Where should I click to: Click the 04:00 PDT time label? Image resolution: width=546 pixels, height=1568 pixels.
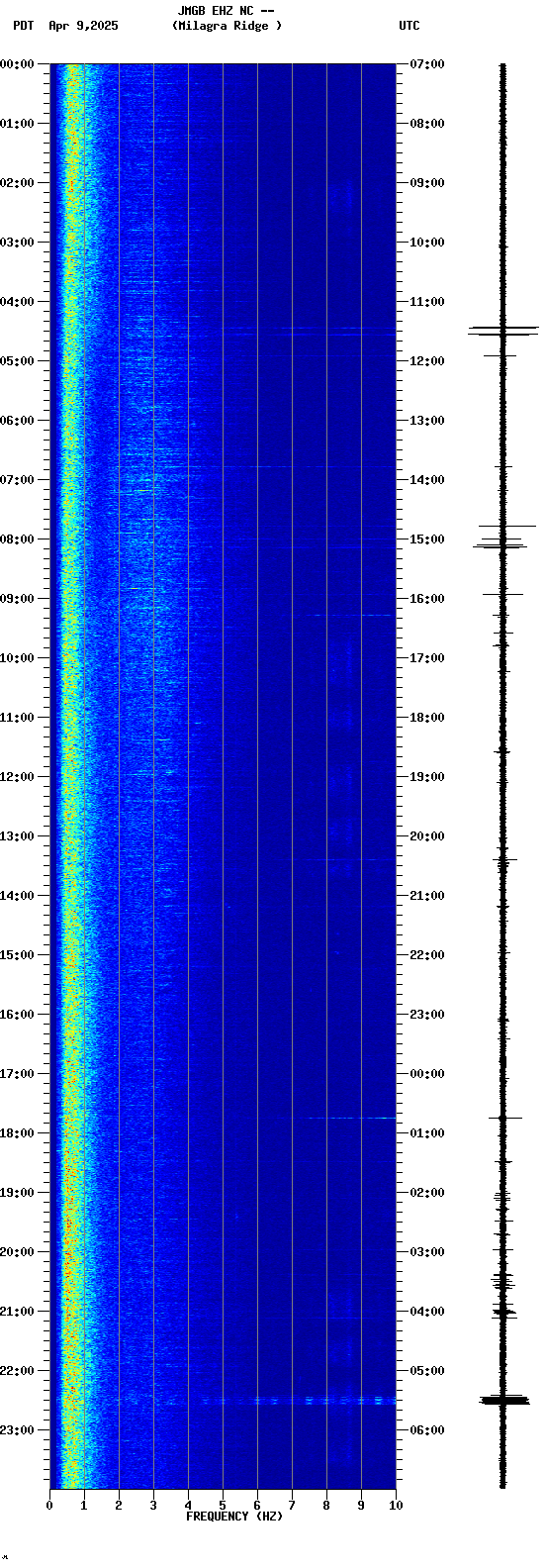(18, 302)
